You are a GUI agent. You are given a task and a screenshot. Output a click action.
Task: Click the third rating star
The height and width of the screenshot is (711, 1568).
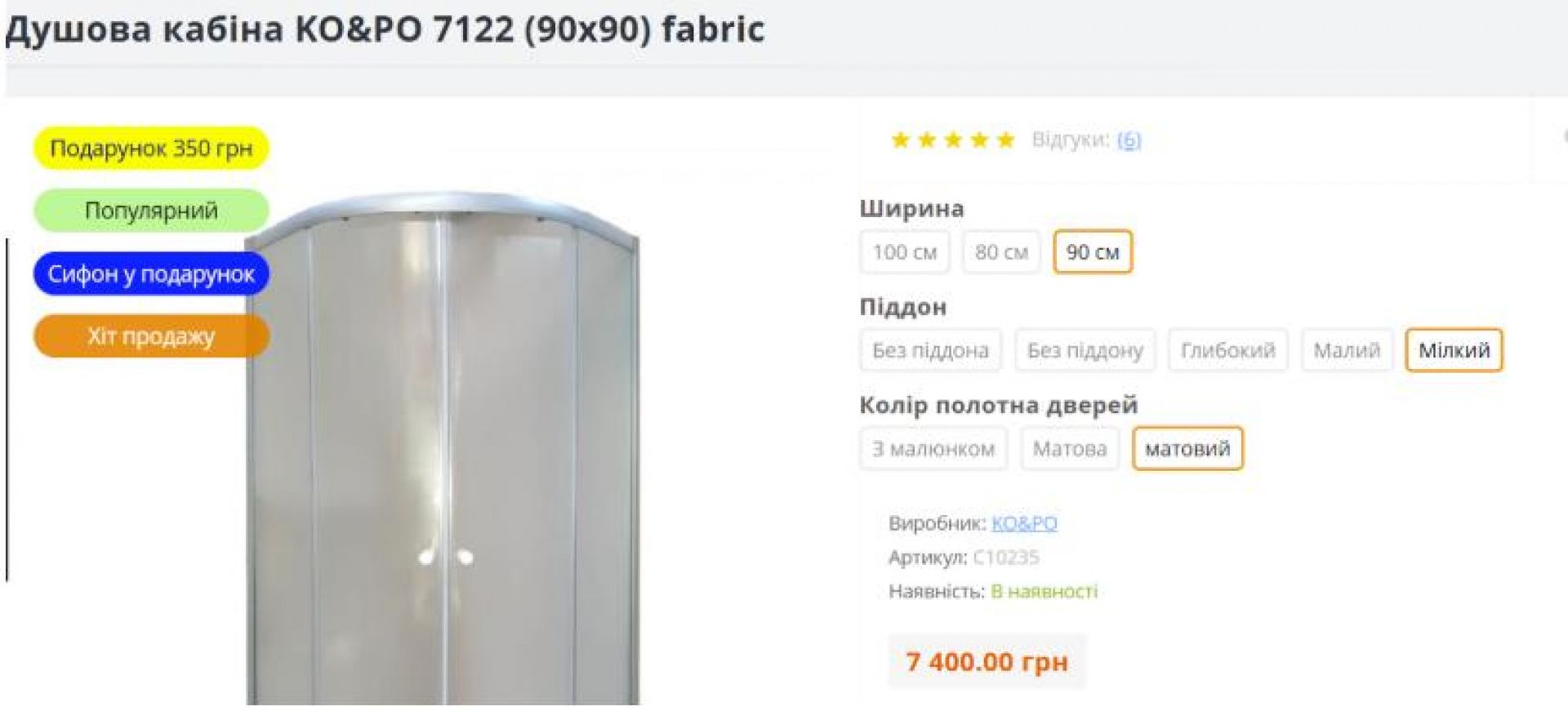coord(952,140)
